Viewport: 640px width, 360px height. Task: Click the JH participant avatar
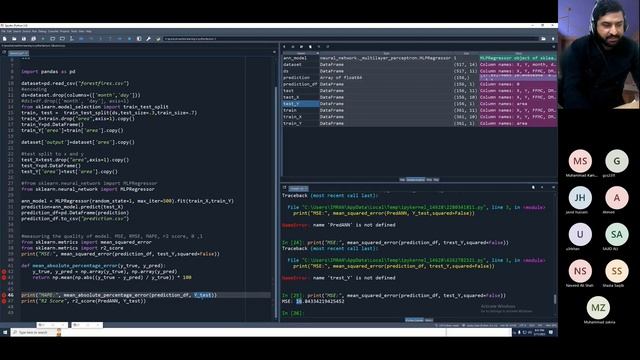coord(580,198)
